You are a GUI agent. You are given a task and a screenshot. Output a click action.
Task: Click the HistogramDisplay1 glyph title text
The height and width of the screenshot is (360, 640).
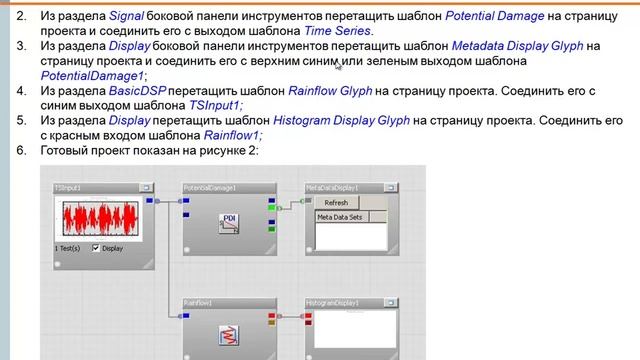332,303
